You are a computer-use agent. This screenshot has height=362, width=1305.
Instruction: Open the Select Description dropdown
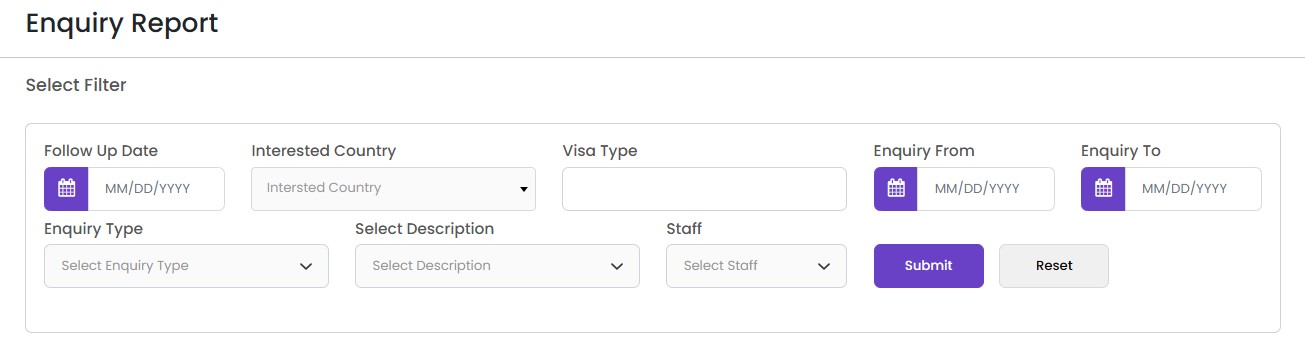[x=497, y=266]
